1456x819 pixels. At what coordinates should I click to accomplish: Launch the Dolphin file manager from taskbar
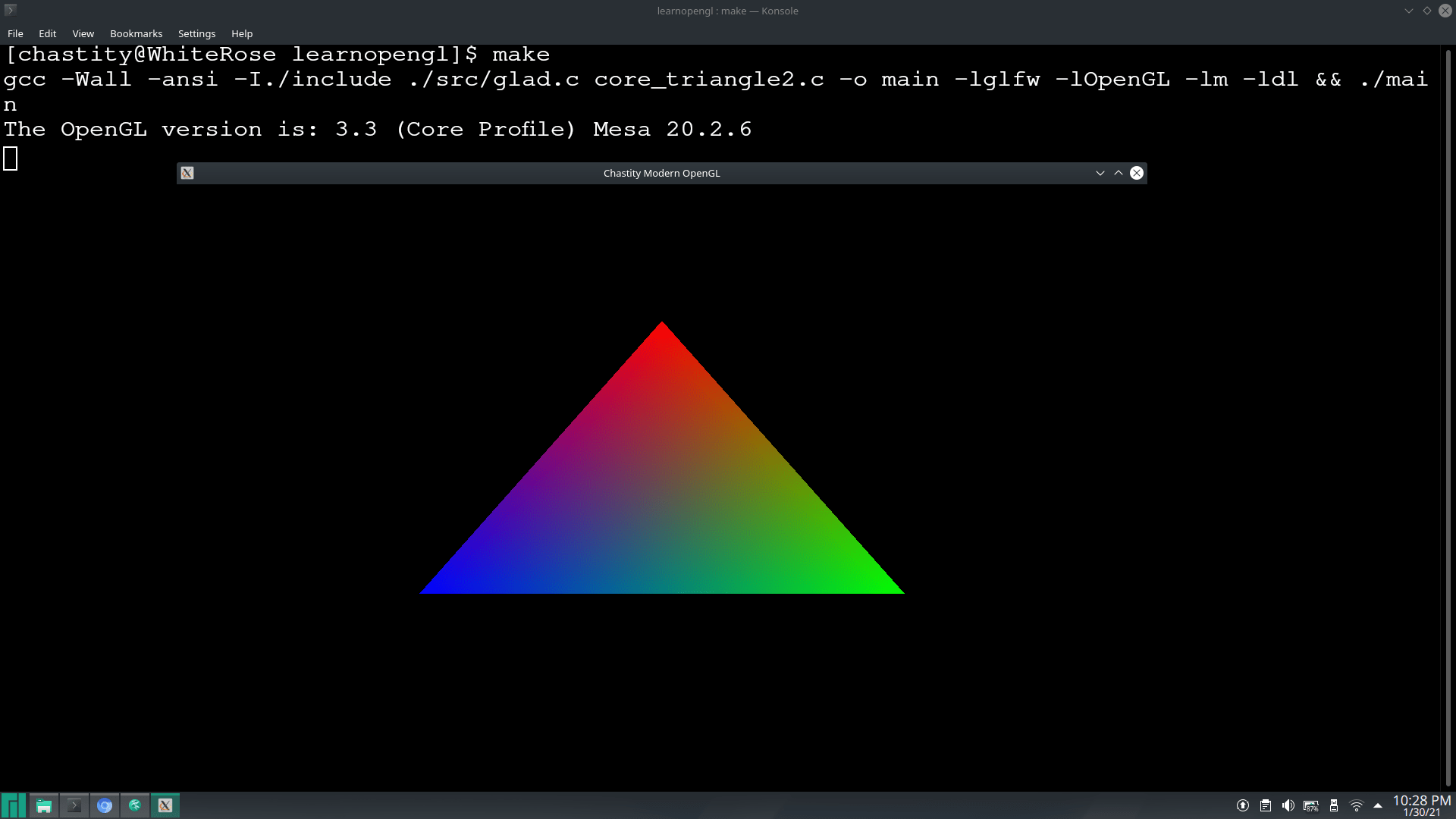coord(43,805)
